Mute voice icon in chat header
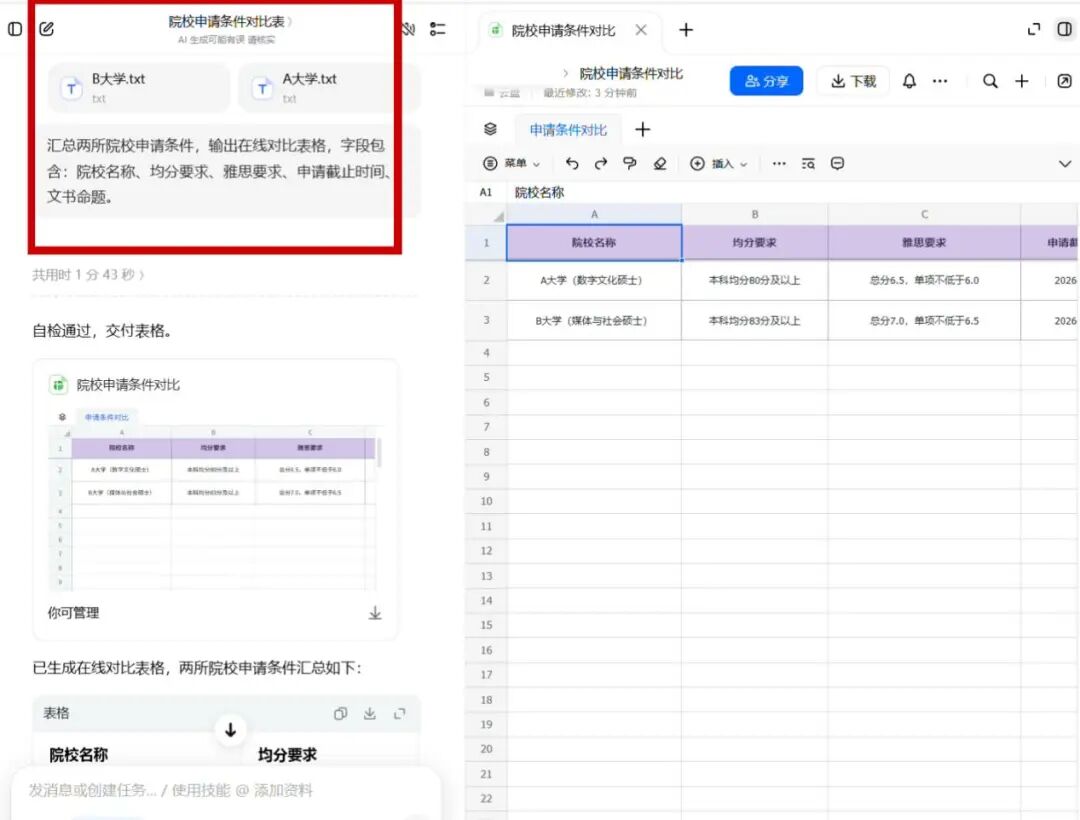Image resolution: width=1080 pixels, height=820 pixels. click(x=409, y=29)
